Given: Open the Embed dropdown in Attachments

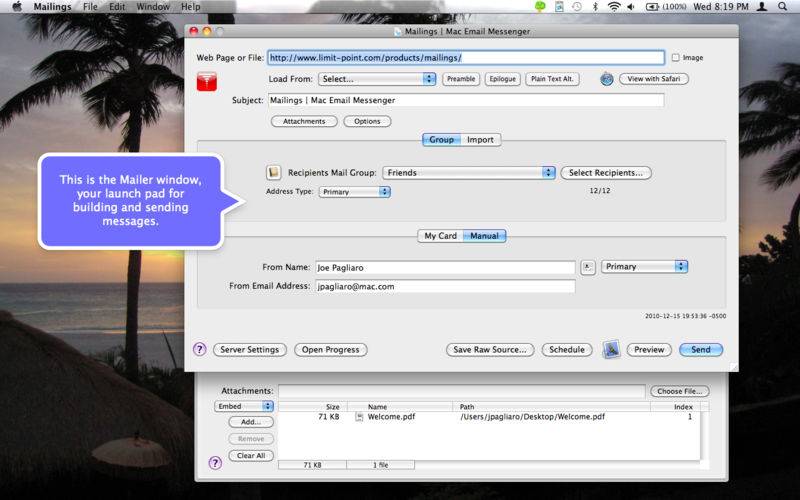Looking at the screenshot, I should [x=245, y=406].
